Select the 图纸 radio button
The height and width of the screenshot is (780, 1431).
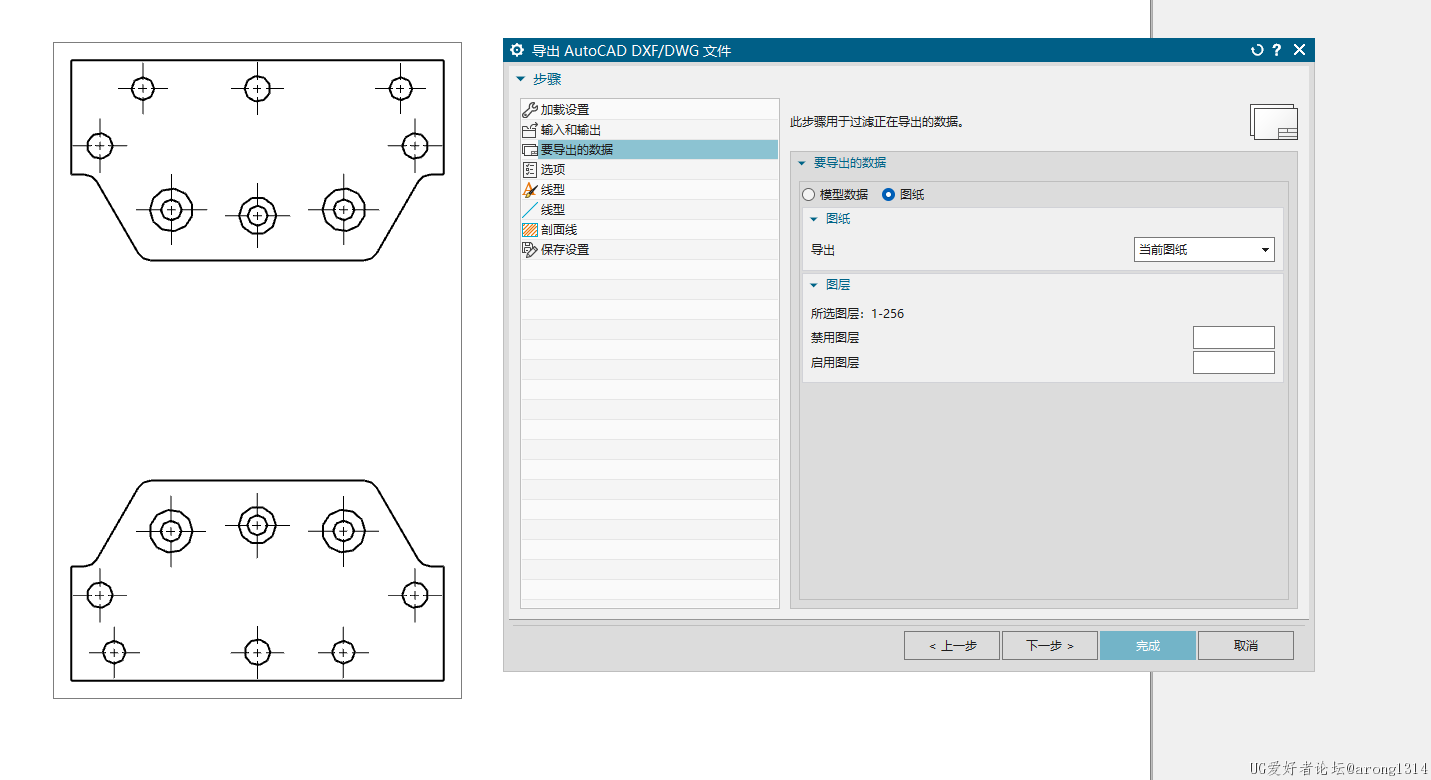(x=888, y=195)
